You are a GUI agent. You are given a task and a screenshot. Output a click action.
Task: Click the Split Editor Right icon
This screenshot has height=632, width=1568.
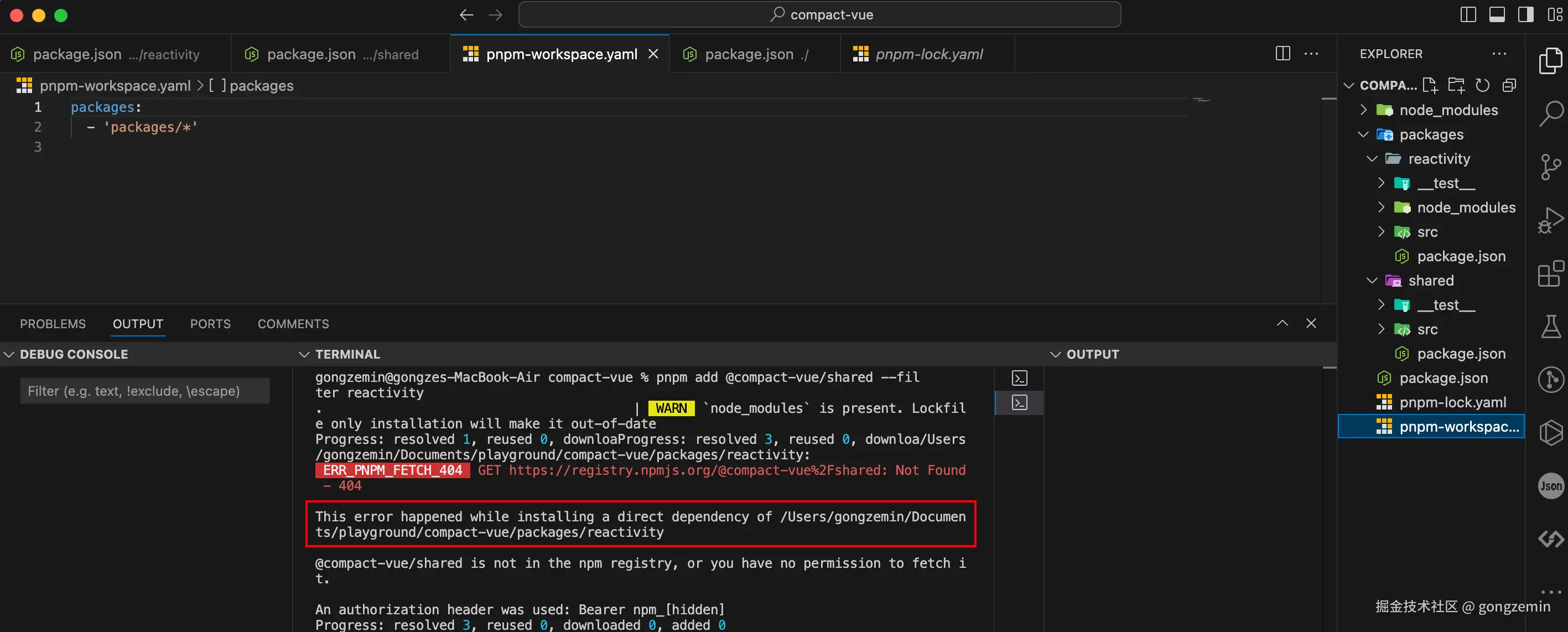pos(1283,54)
